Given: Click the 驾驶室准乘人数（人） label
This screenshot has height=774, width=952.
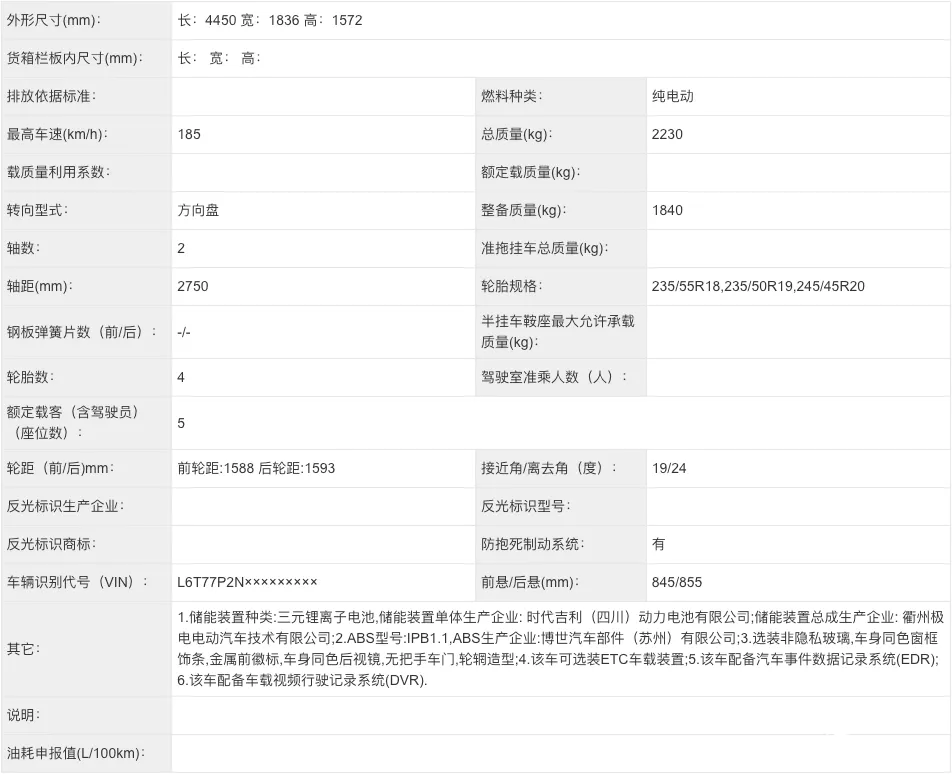Looking at the screenshot, I should (554, 378).
